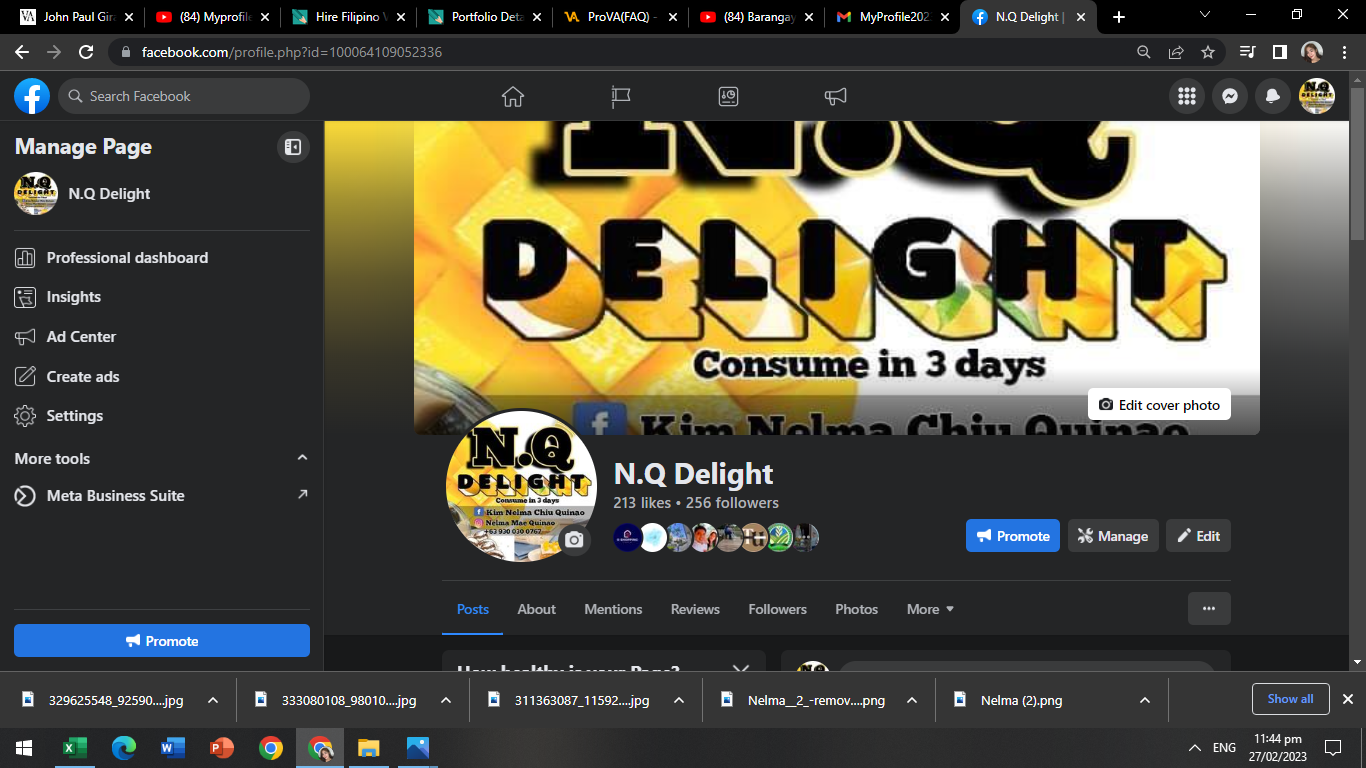Screen dimensions: 1366x768
Task: Open Microsoft Edge from the taskbar
Action: [x=123, y=748]
